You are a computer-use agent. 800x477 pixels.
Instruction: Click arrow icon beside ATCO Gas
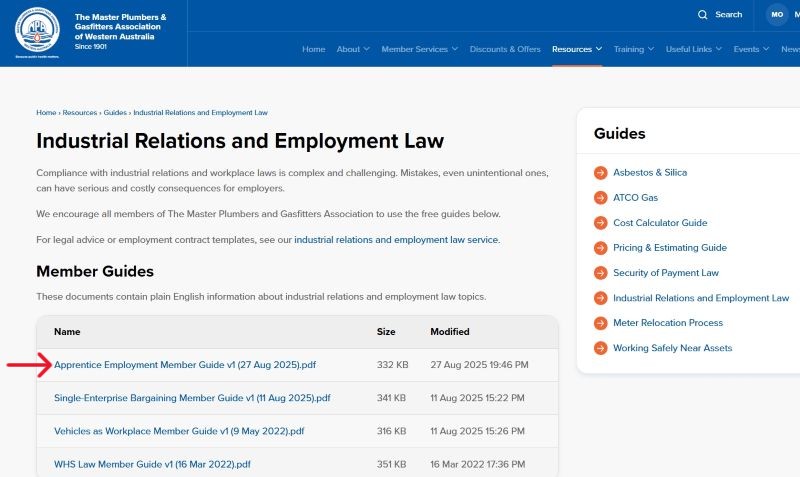click(x=601, y=197)
